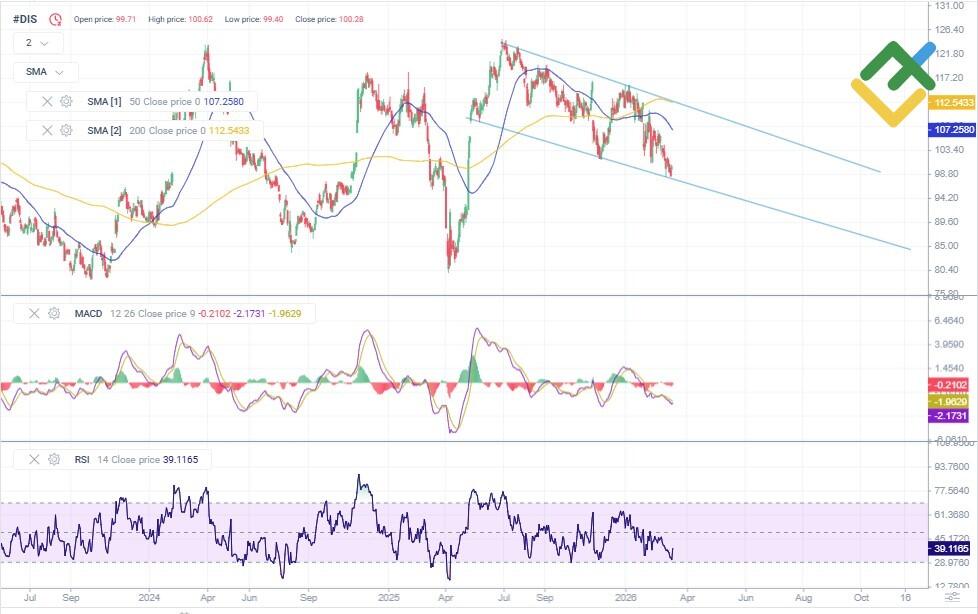Remove the RSI indicator

[x=34, y=459]
